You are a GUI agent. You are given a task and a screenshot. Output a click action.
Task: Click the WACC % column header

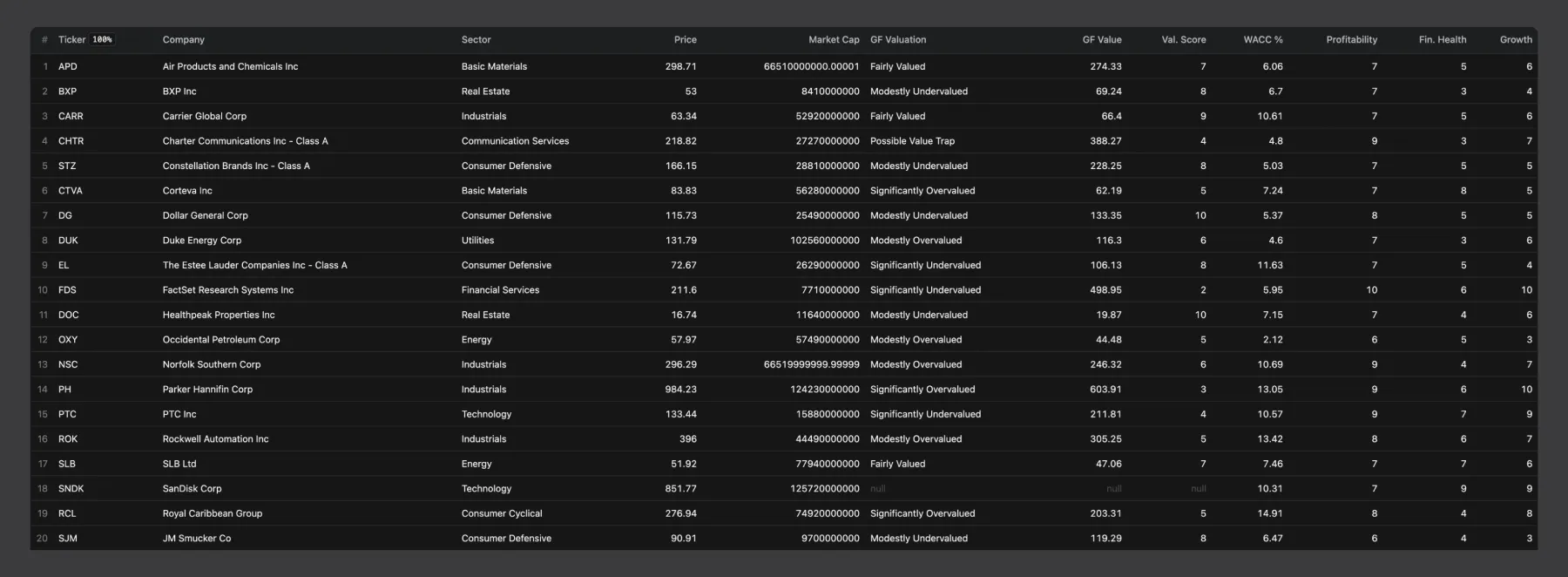[x=1263, y=40]
